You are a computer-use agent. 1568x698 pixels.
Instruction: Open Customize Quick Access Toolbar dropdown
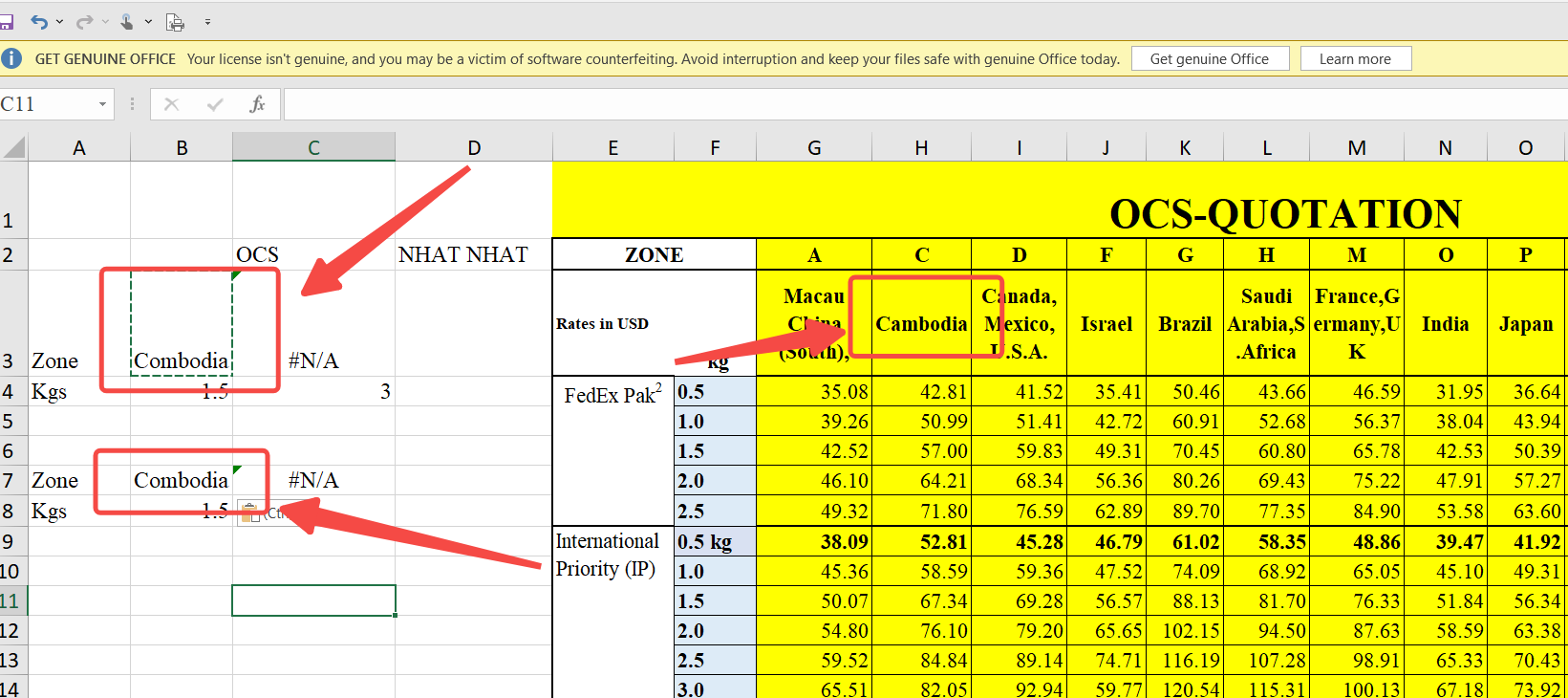207,21
